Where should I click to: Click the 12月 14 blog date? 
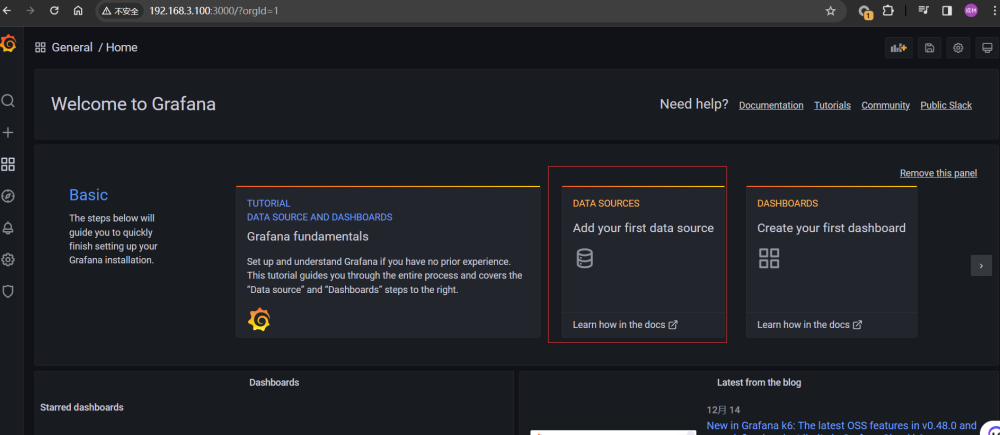tap(723, 409)
